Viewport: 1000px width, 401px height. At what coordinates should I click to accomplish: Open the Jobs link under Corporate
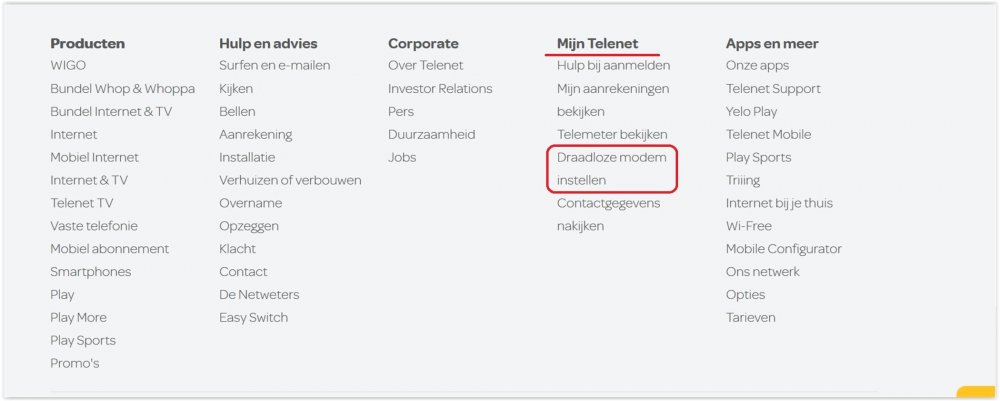click(x=402, y=158)
